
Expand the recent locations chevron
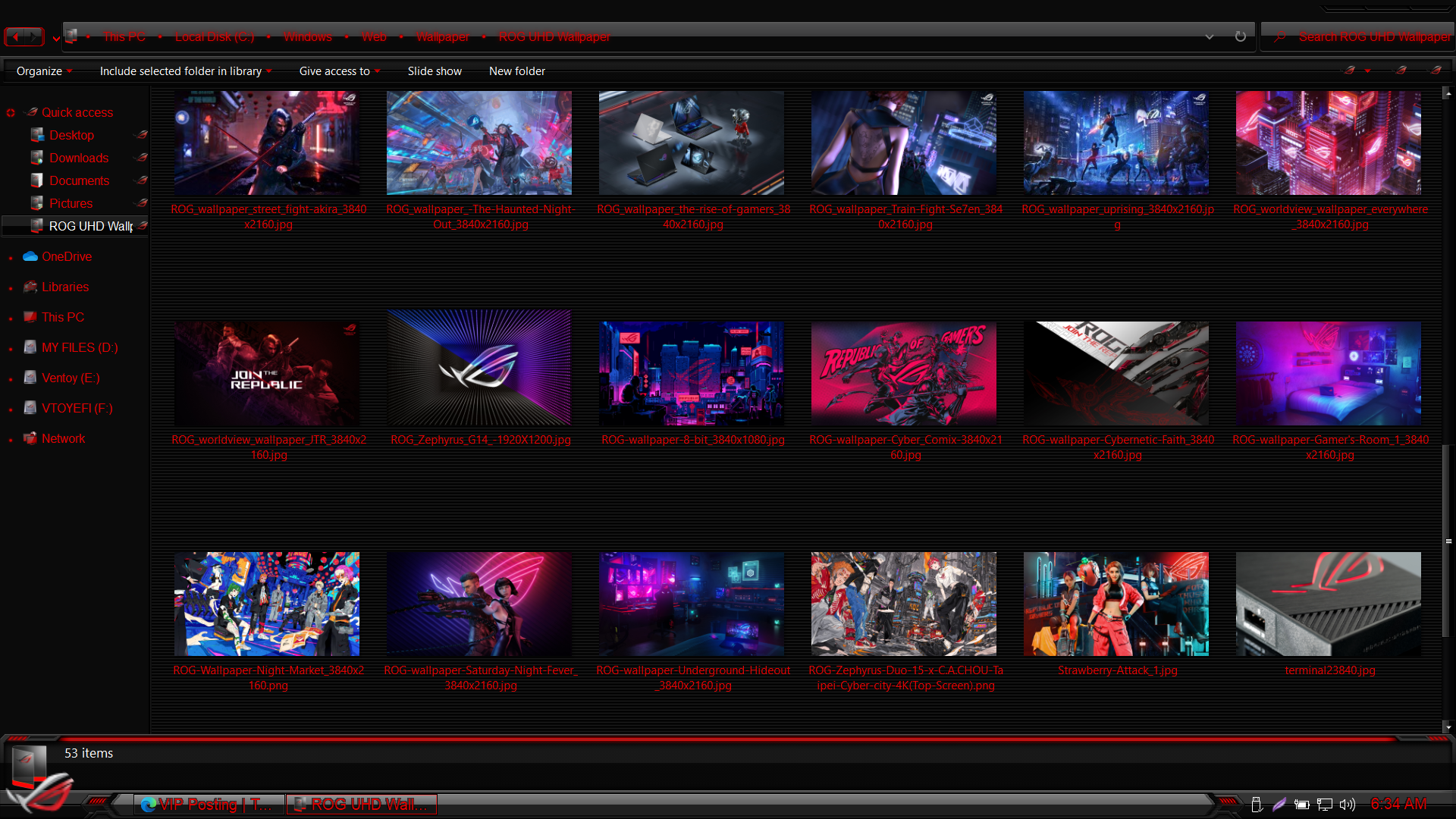pos(56,38)
